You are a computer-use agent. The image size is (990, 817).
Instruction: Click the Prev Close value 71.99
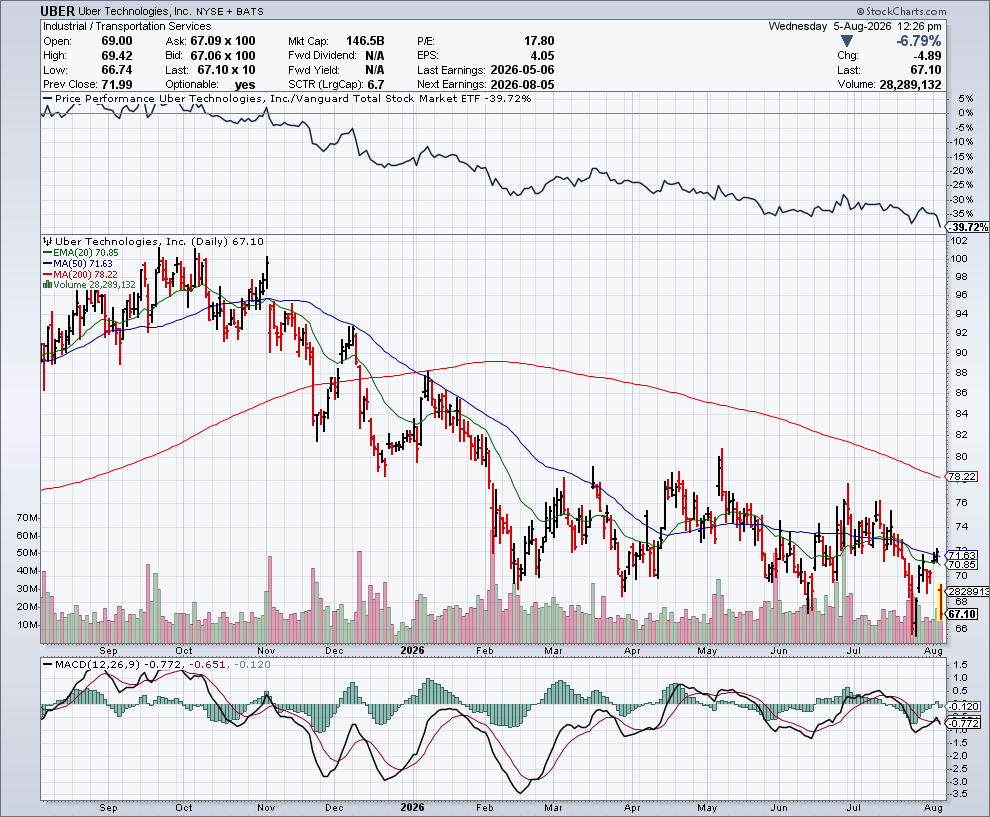[117, 85]
